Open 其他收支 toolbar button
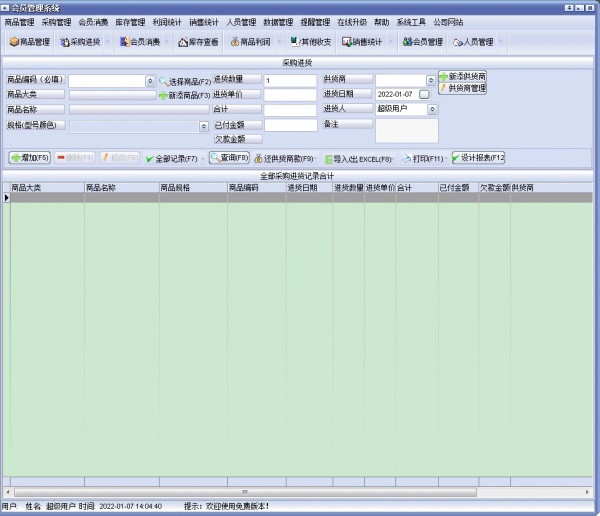Viewport: 600px width, 516px height. (x=311, y=42)
